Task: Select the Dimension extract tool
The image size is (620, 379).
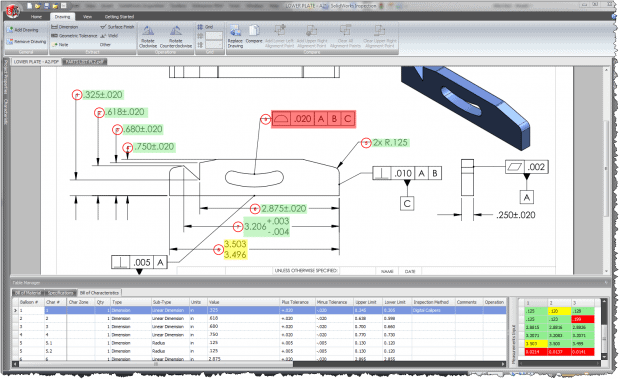Action: point(65,27)
